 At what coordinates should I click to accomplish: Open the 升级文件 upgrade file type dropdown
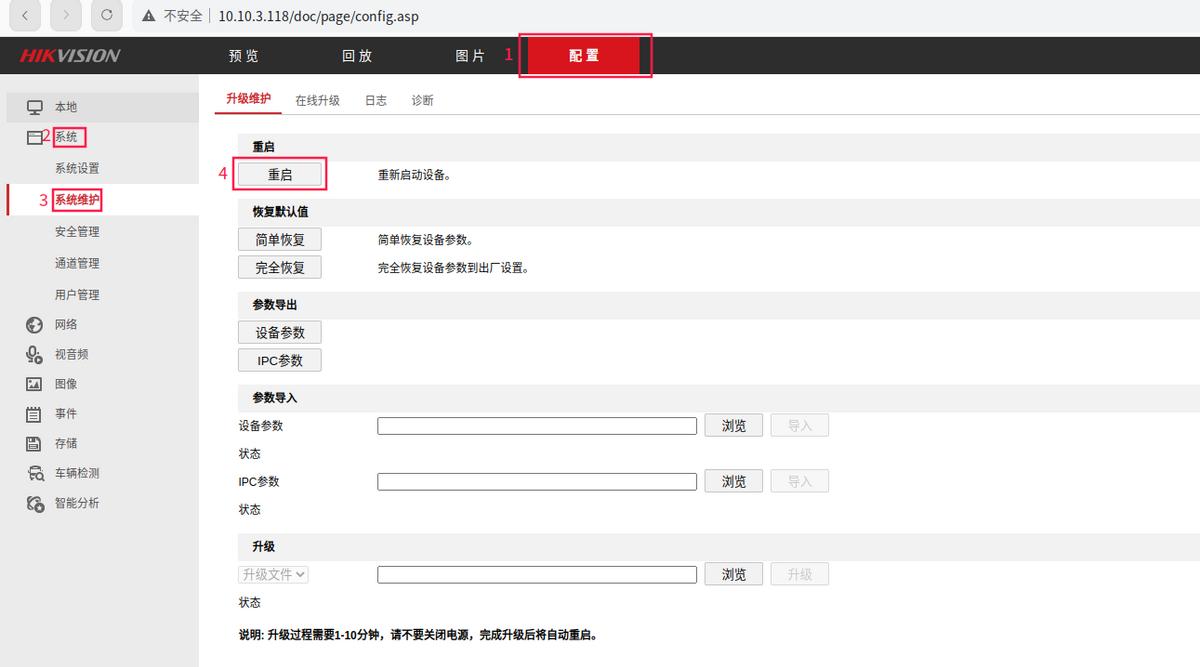point(272,573)
